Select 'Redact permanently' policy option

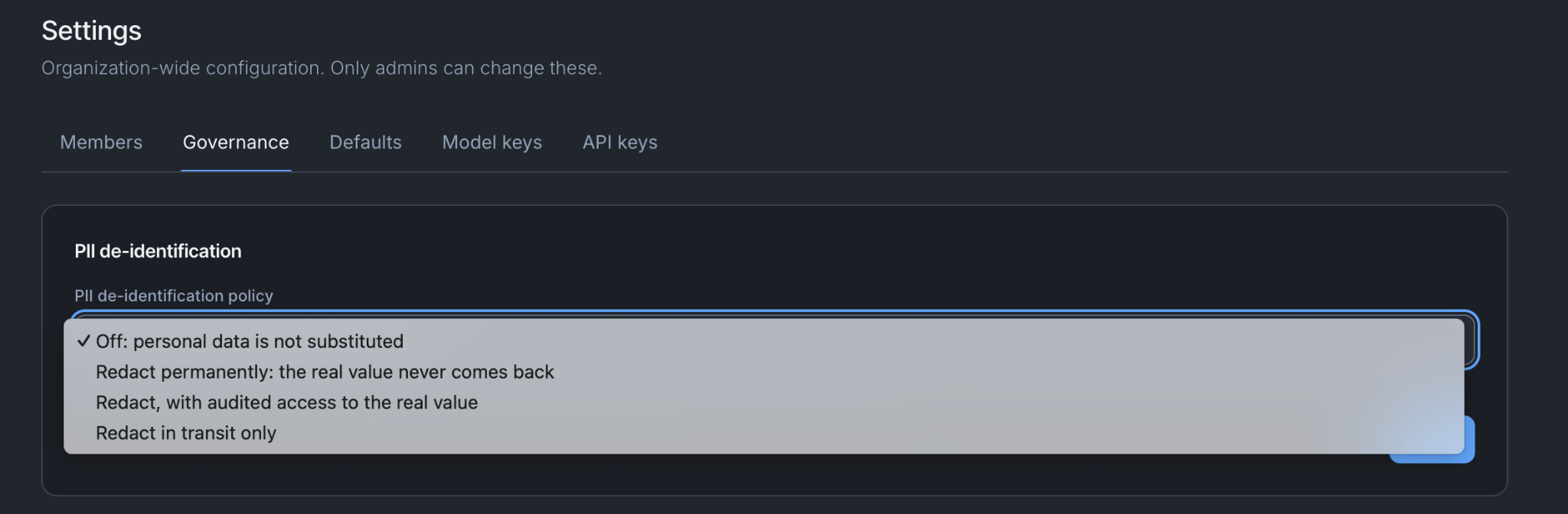tap(763, 372)
